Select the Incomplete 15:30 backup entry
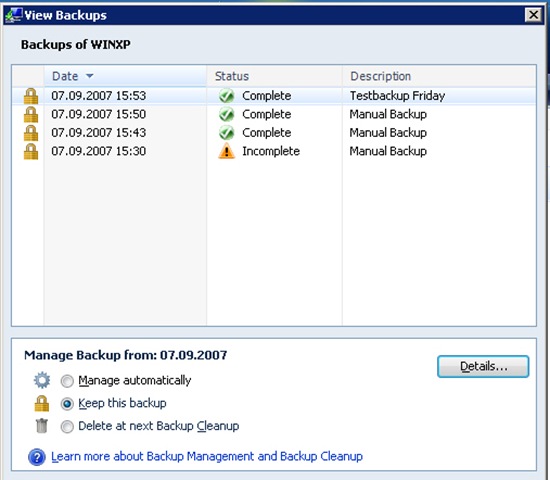Viewport: 550px width, 480px height. pyautogui.click(x=274, y=151)
